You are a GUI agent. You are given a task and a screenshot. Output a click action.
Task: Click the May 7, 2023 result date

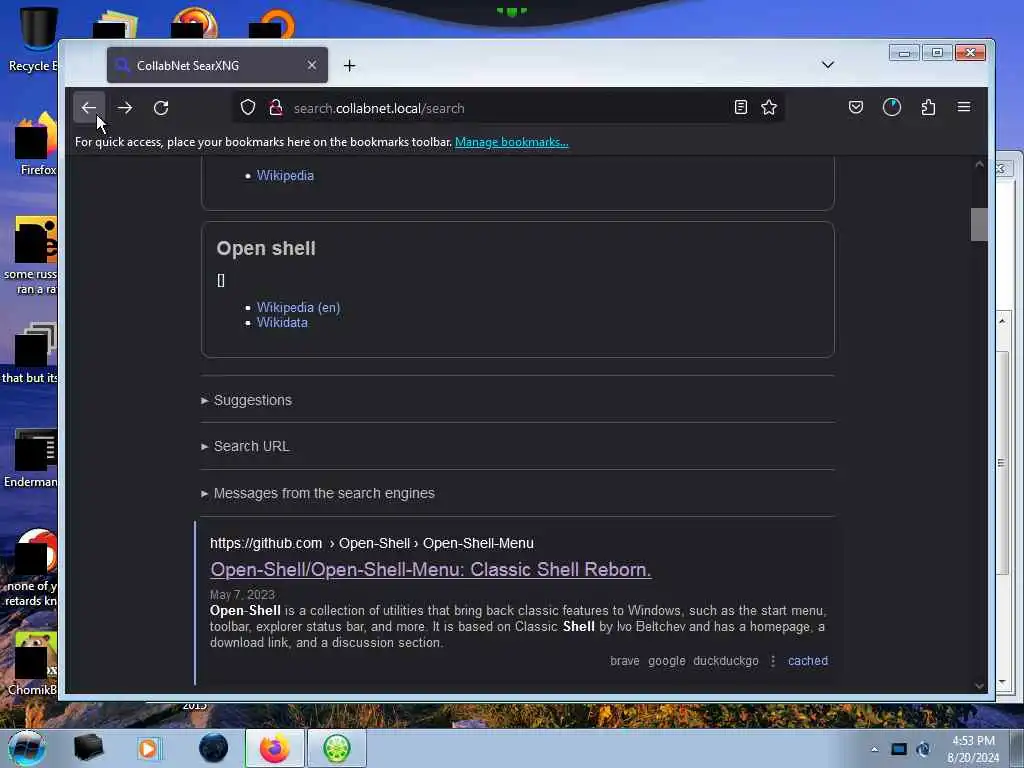coord(242,595)
